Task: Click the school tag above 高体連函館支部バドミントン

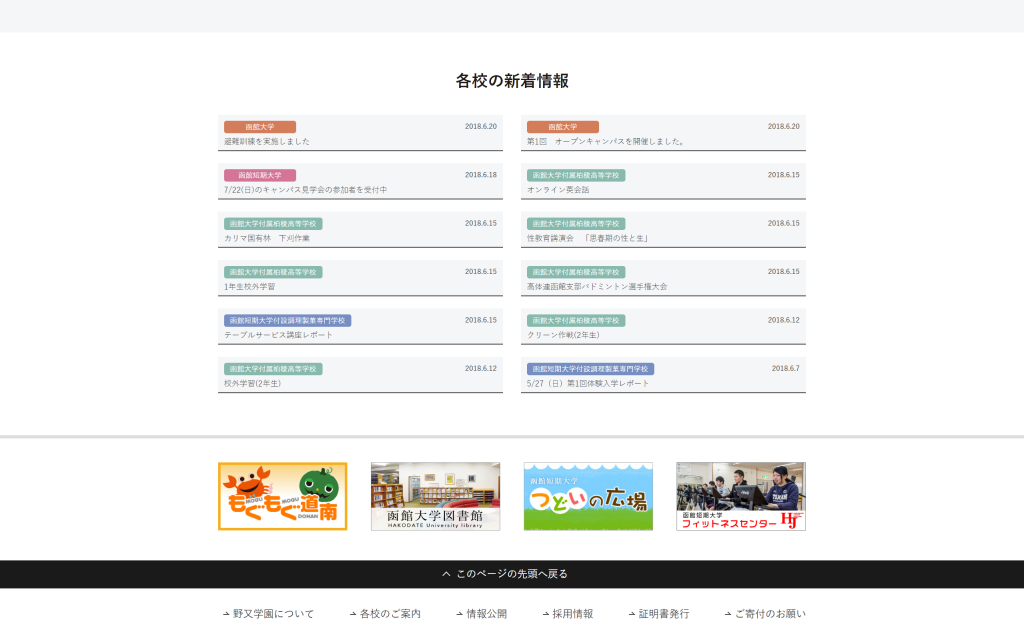Action: point(576,272)
